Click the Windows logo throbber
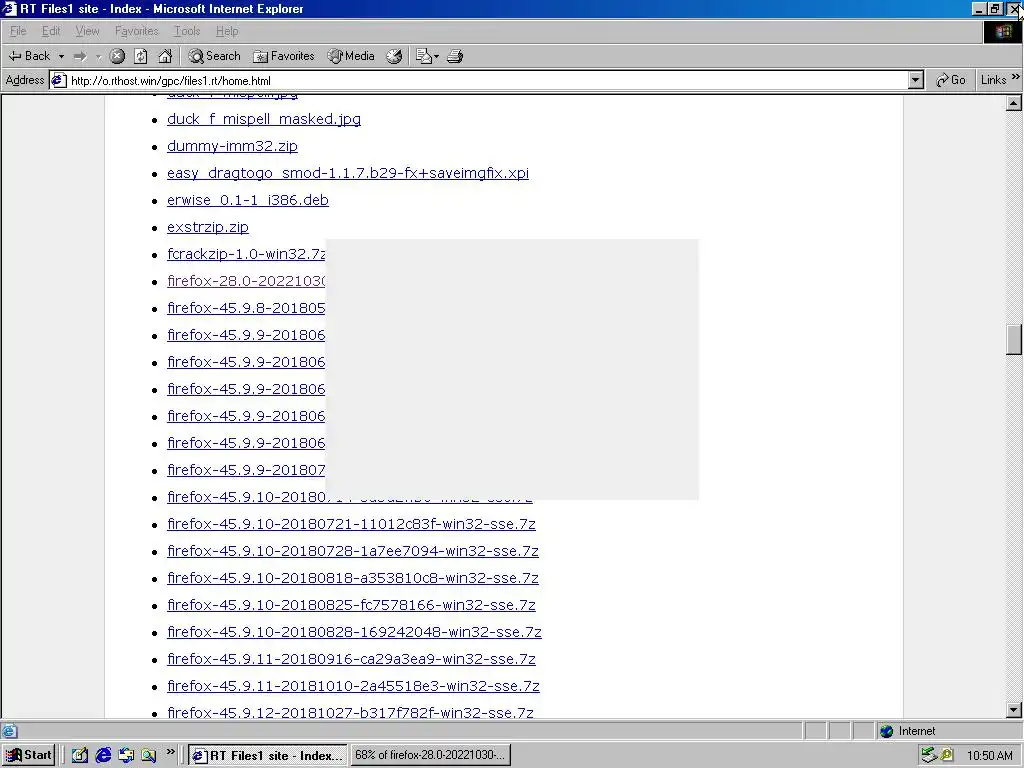Screen dimensions: 1024x768 (1003, 31)
